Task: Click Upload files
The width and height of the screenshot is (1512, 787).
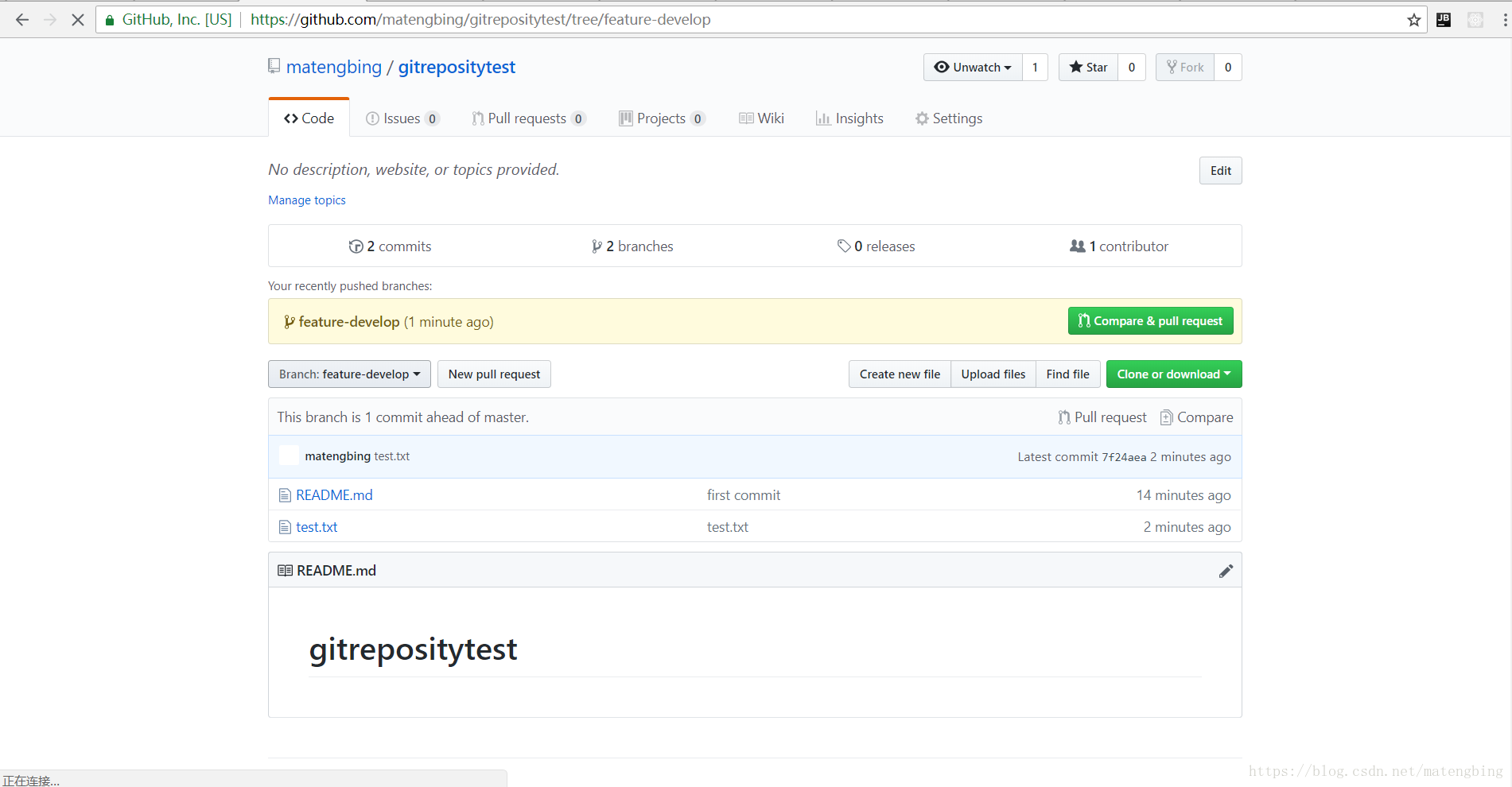Action: pyautogui.click(x=993, y=374)
